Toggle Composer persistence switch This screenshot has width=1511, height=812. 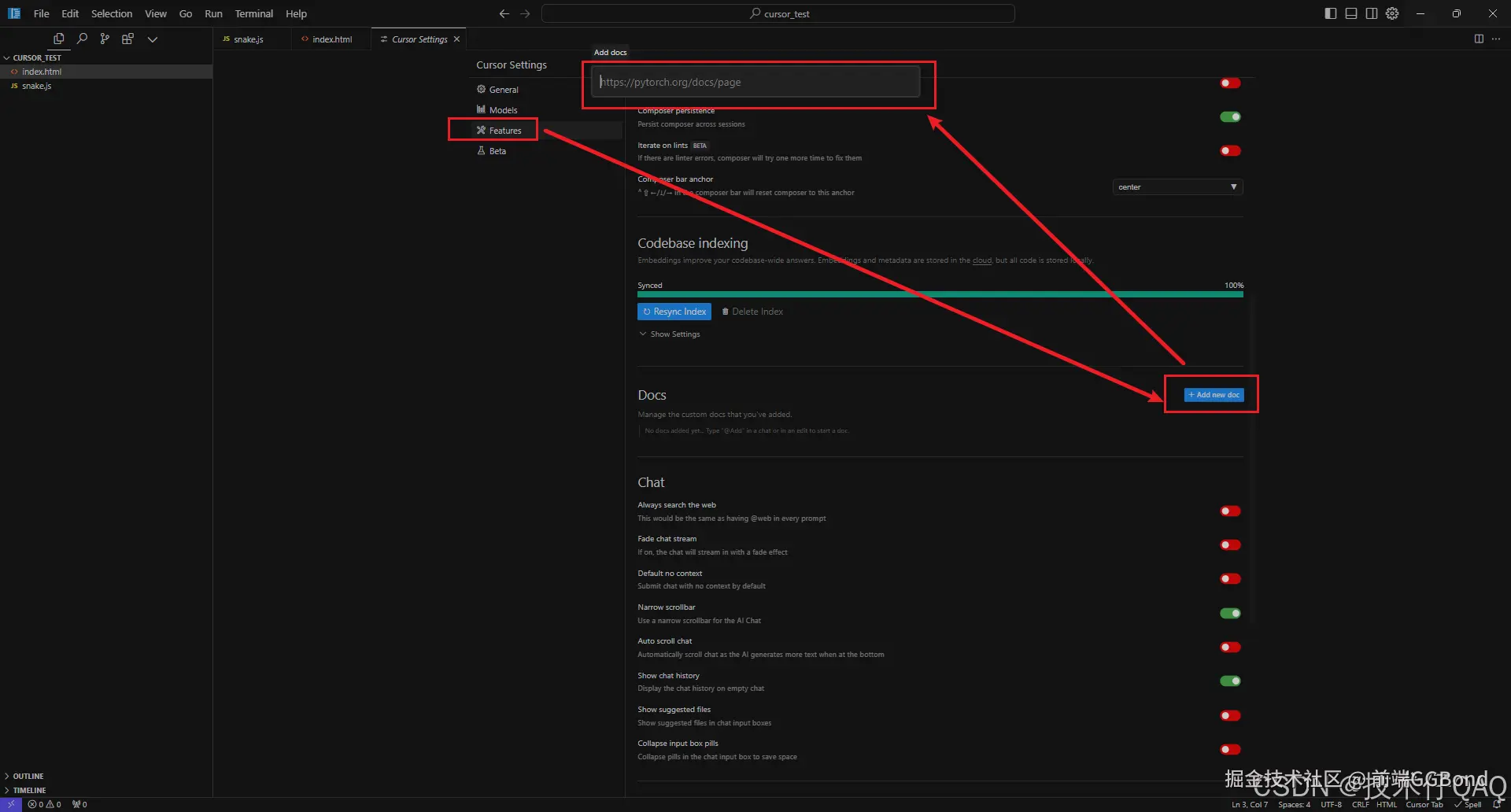(1230, 117)
